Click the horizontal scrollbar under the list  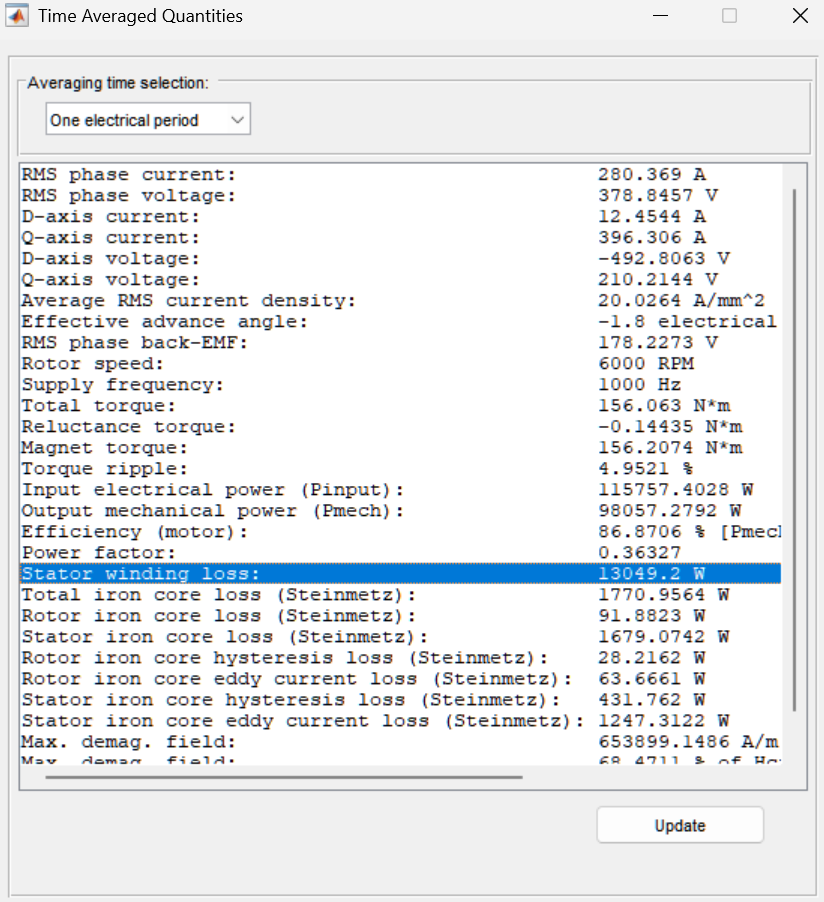pos(284,777)
